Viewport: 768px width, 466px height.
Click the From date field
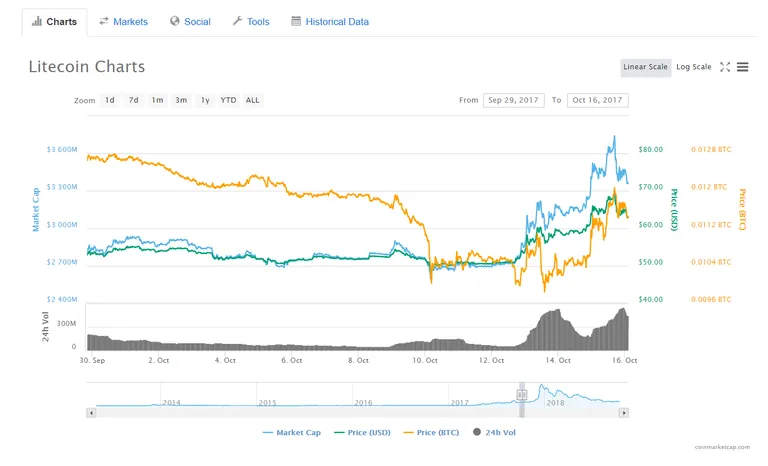coord(513,100)
